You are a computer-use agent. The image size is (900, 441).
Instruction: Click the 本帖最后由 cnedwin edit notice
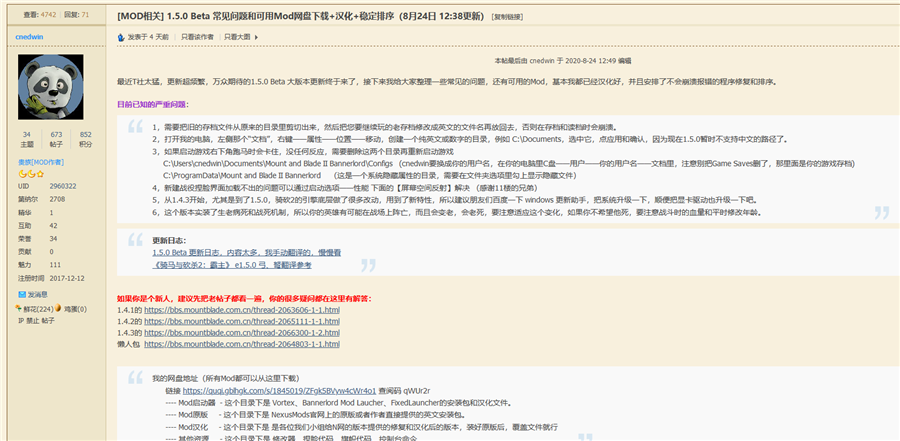(563, 60)
